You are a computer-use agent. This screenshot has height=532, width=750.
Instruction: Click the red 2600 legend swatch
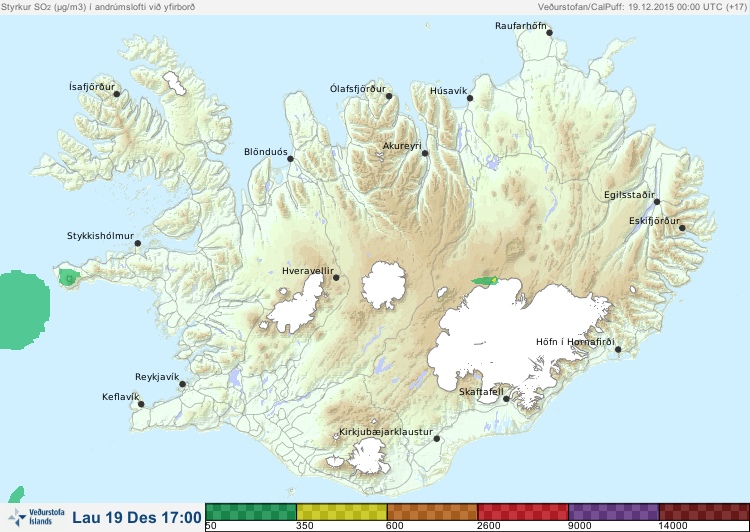(x=523, y=512)
